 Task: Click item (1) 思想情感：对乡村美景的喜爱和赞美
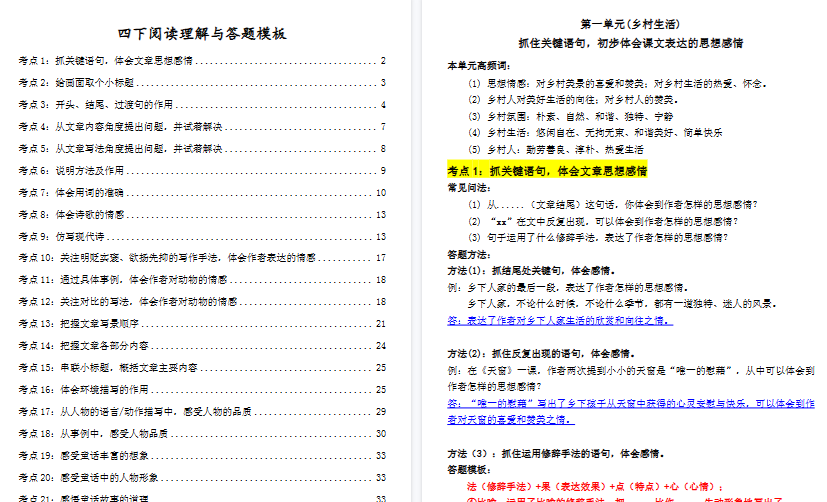click(x=618, y=83)
